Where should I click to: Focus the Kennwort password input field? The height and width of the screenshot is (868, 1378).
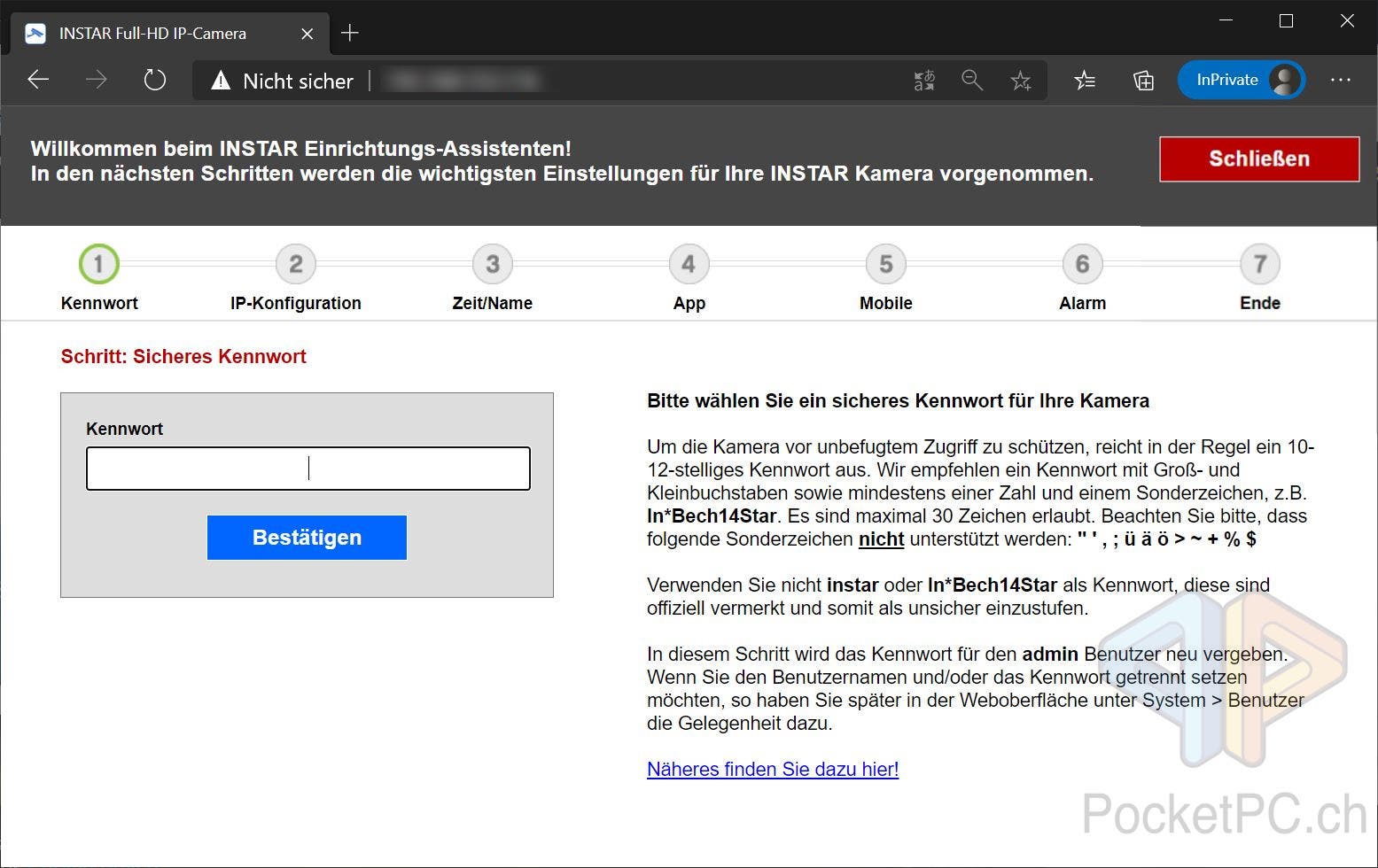[x=308, y=469]
